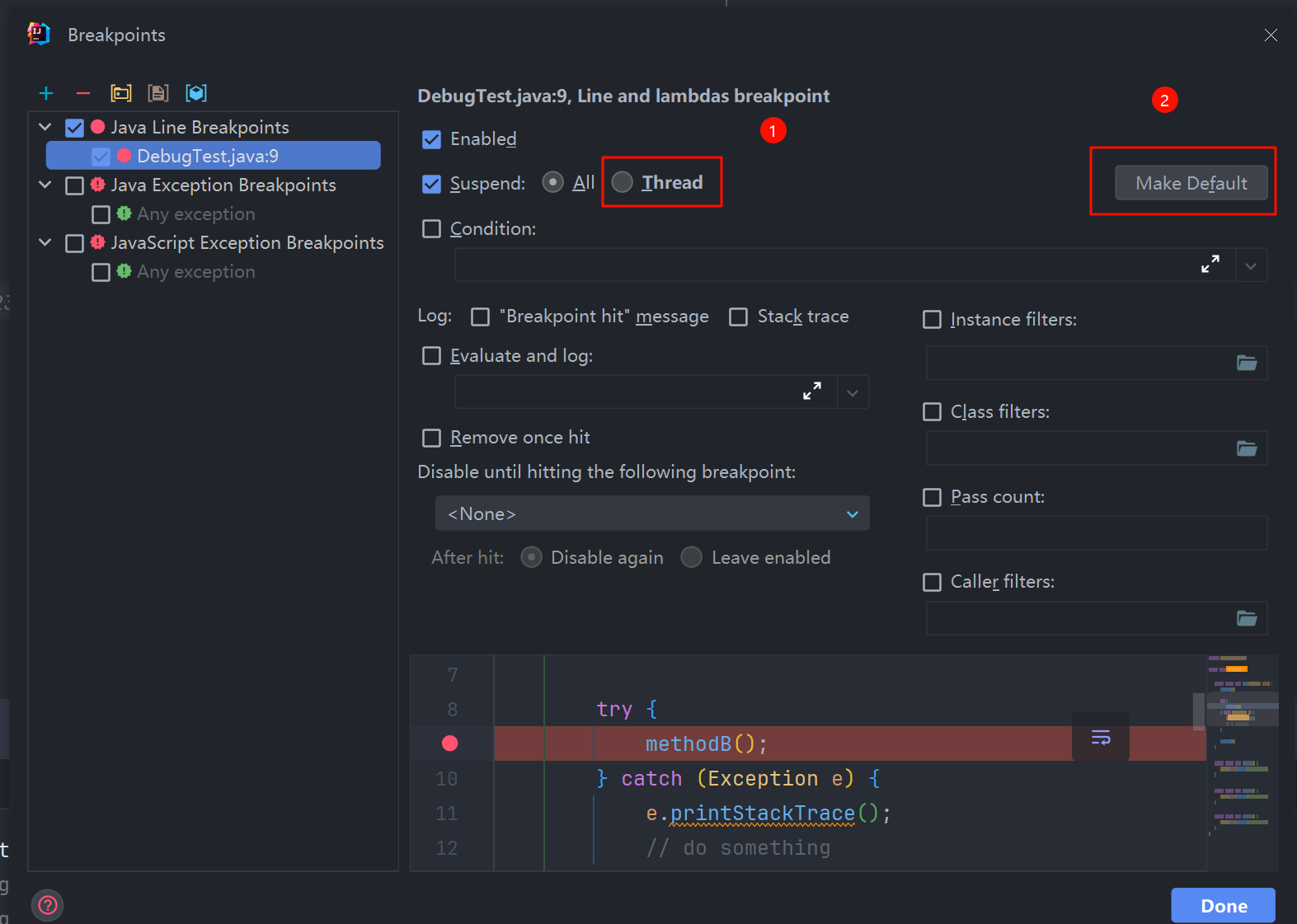The width and height of the screenshot is (1297, 924).
Task: Click line number 10 in gutter
Action: 447,779
